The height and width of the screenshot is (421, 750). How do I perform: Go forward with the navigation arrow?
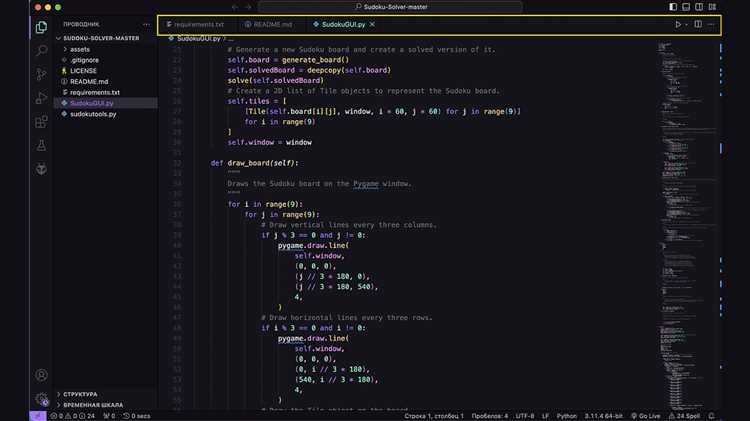(x=248, y=7)
